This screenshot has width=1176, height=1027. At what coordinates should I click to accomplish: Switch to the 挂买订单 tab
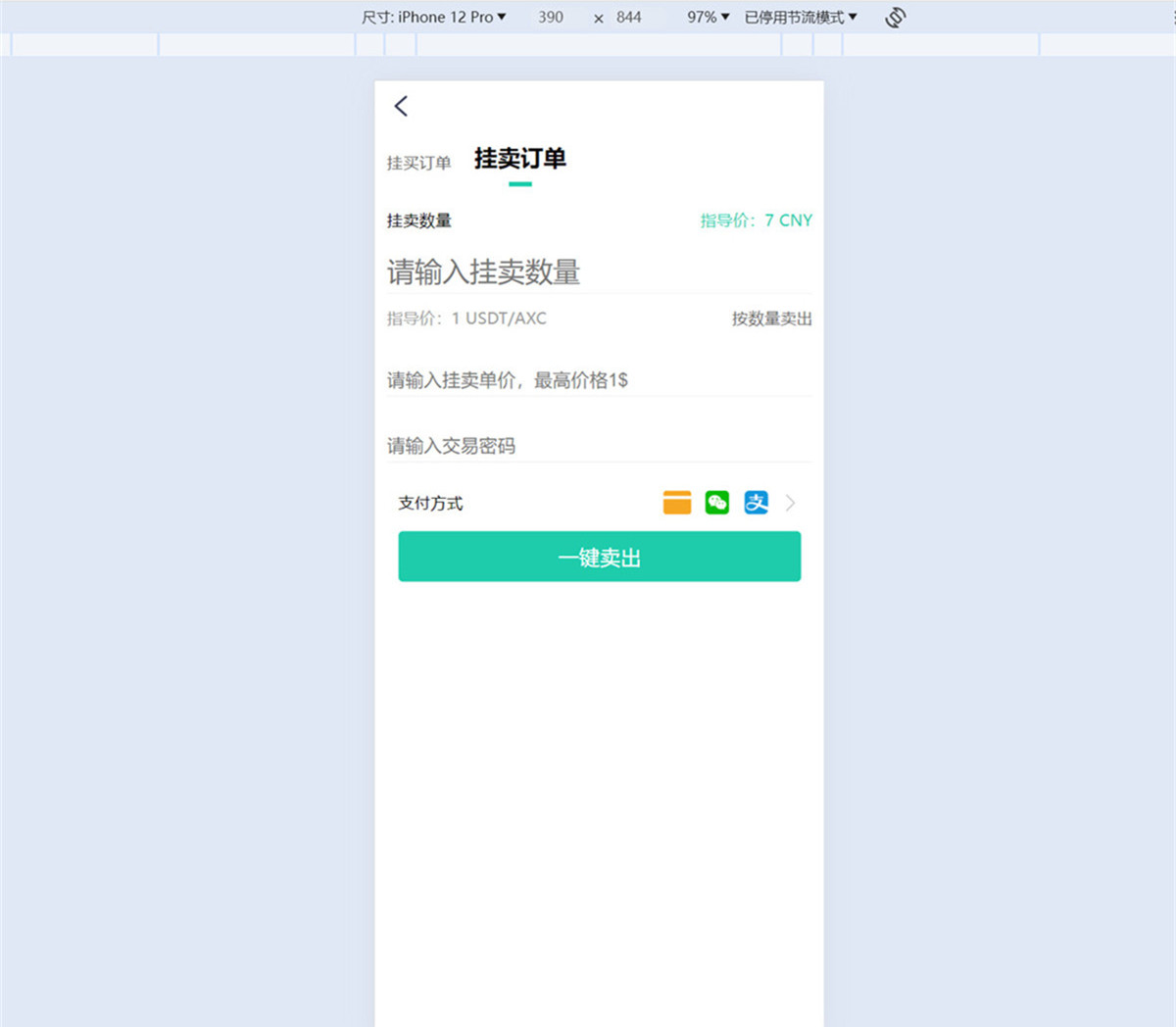click(x=418, y=163)
